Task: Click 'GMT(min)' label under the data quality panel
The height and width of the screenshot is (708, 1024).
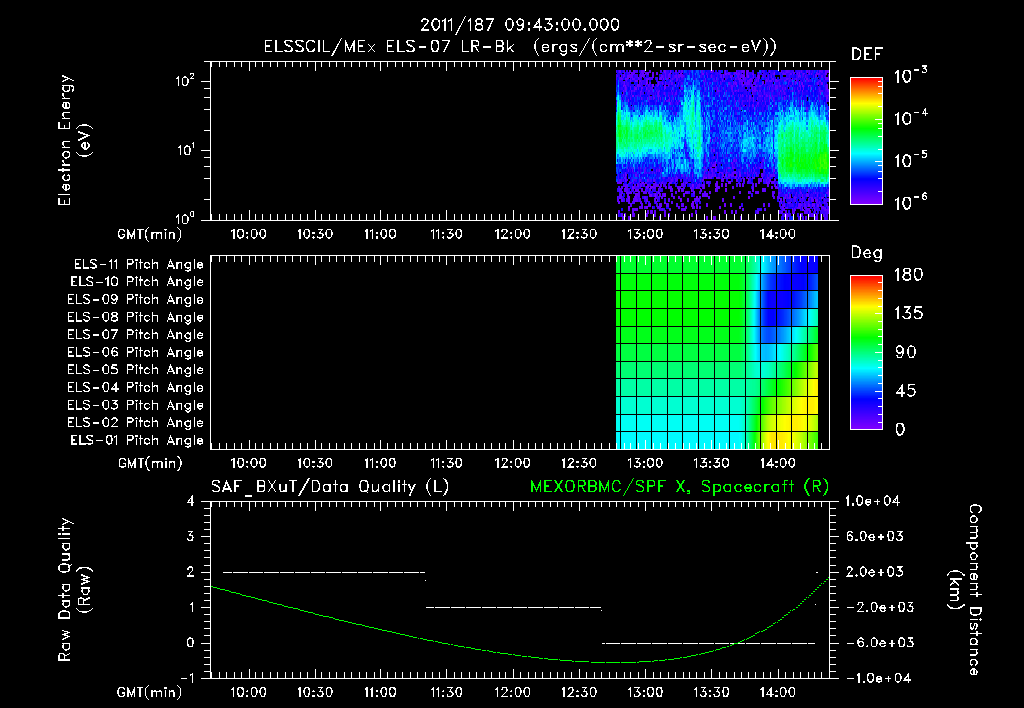Action: (150, 692)
